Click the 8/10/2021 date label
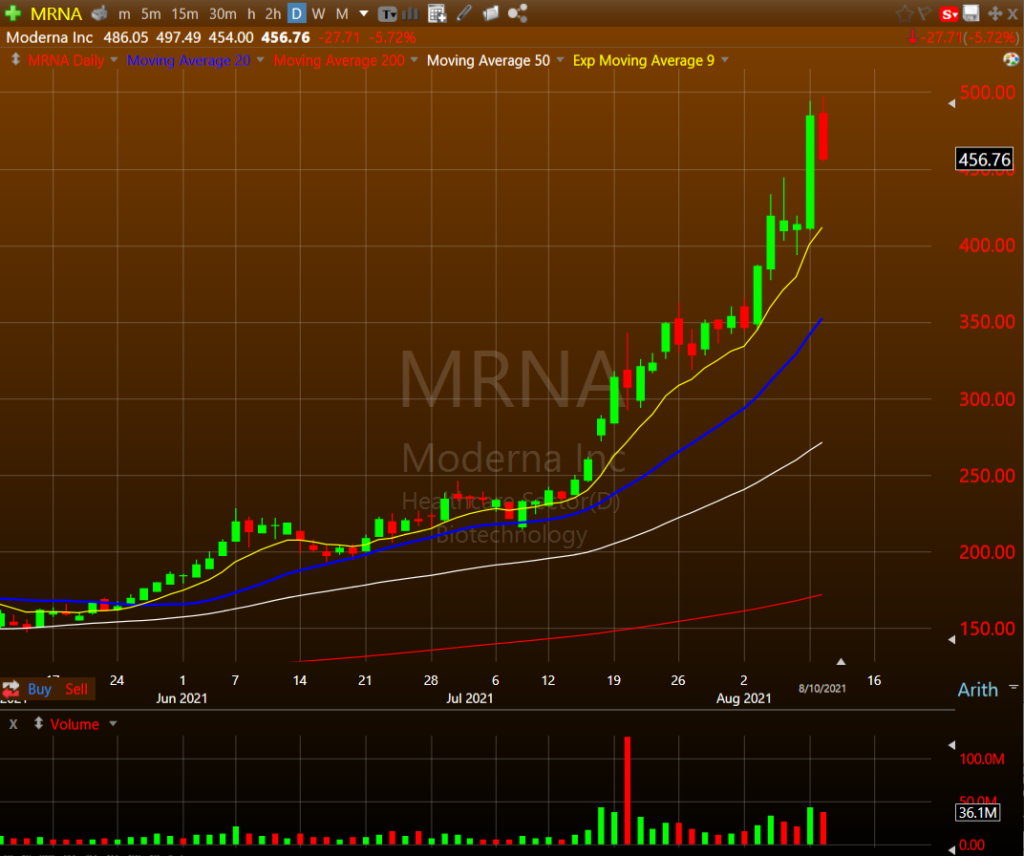The height and width of the screenshot is (856, 1024). pos(822,688)
